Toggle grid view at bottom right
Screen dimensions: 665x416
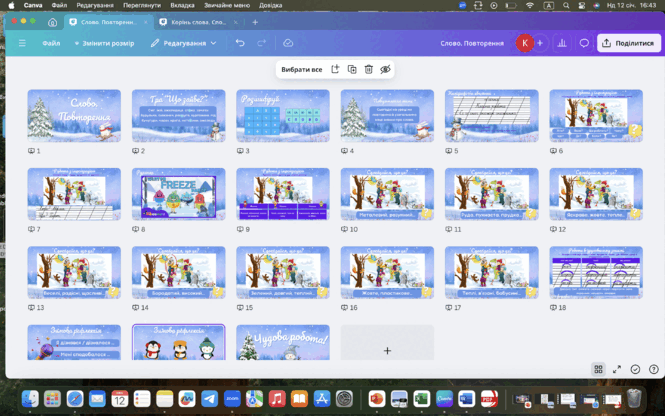pyautogui.click(x=598, y=369)
